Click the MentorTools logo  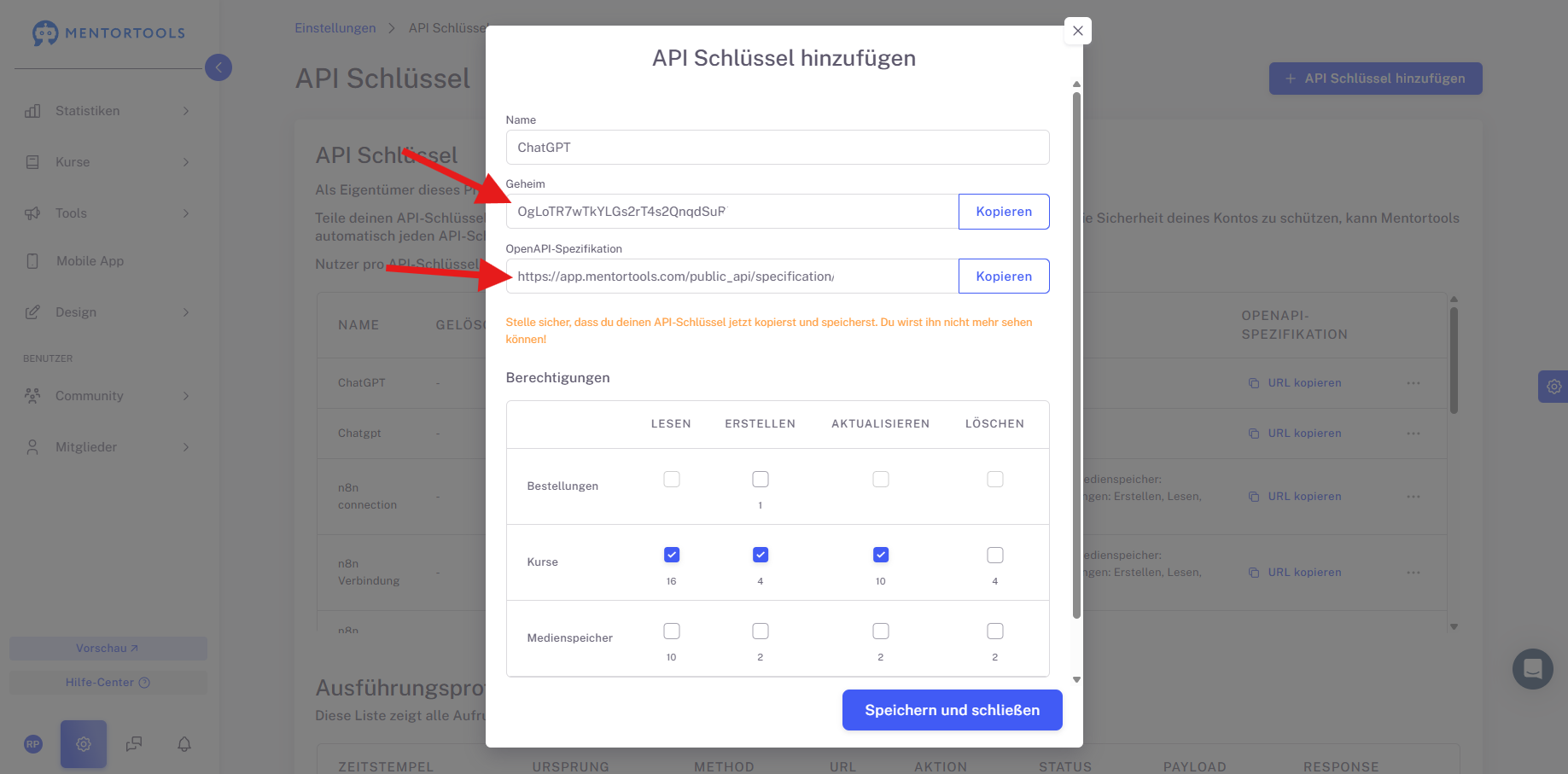point(108,33)
